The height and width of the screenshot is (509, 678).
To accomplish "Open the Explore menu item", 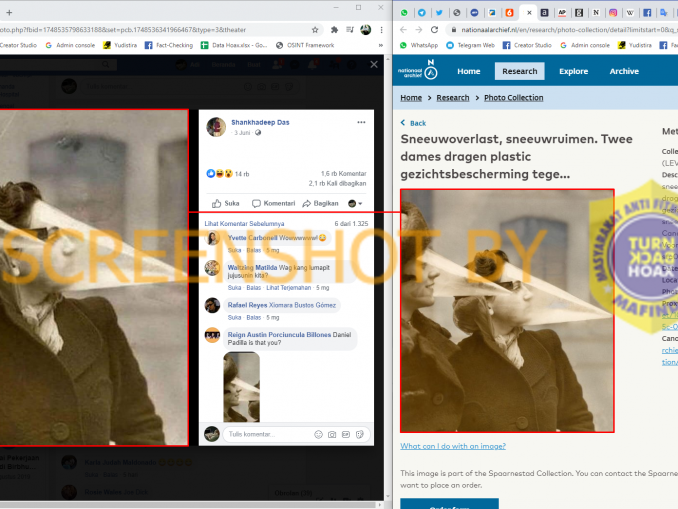I will point(573,71).
